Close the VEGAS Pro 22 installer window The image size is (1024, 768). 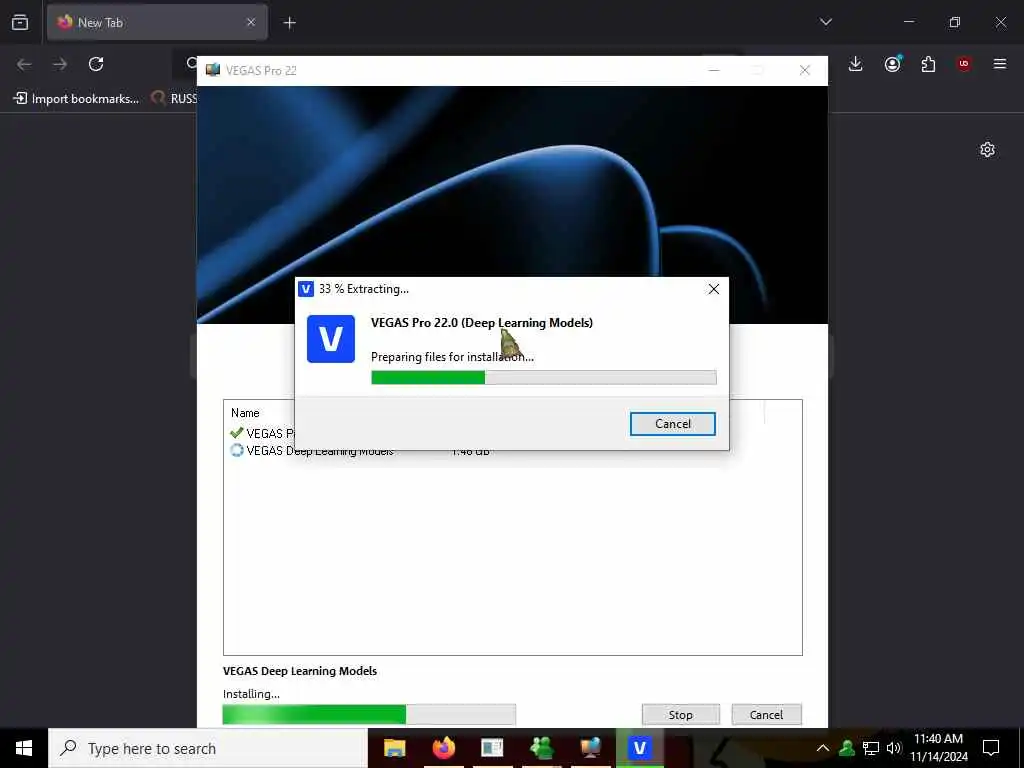(x=805, y=71)
